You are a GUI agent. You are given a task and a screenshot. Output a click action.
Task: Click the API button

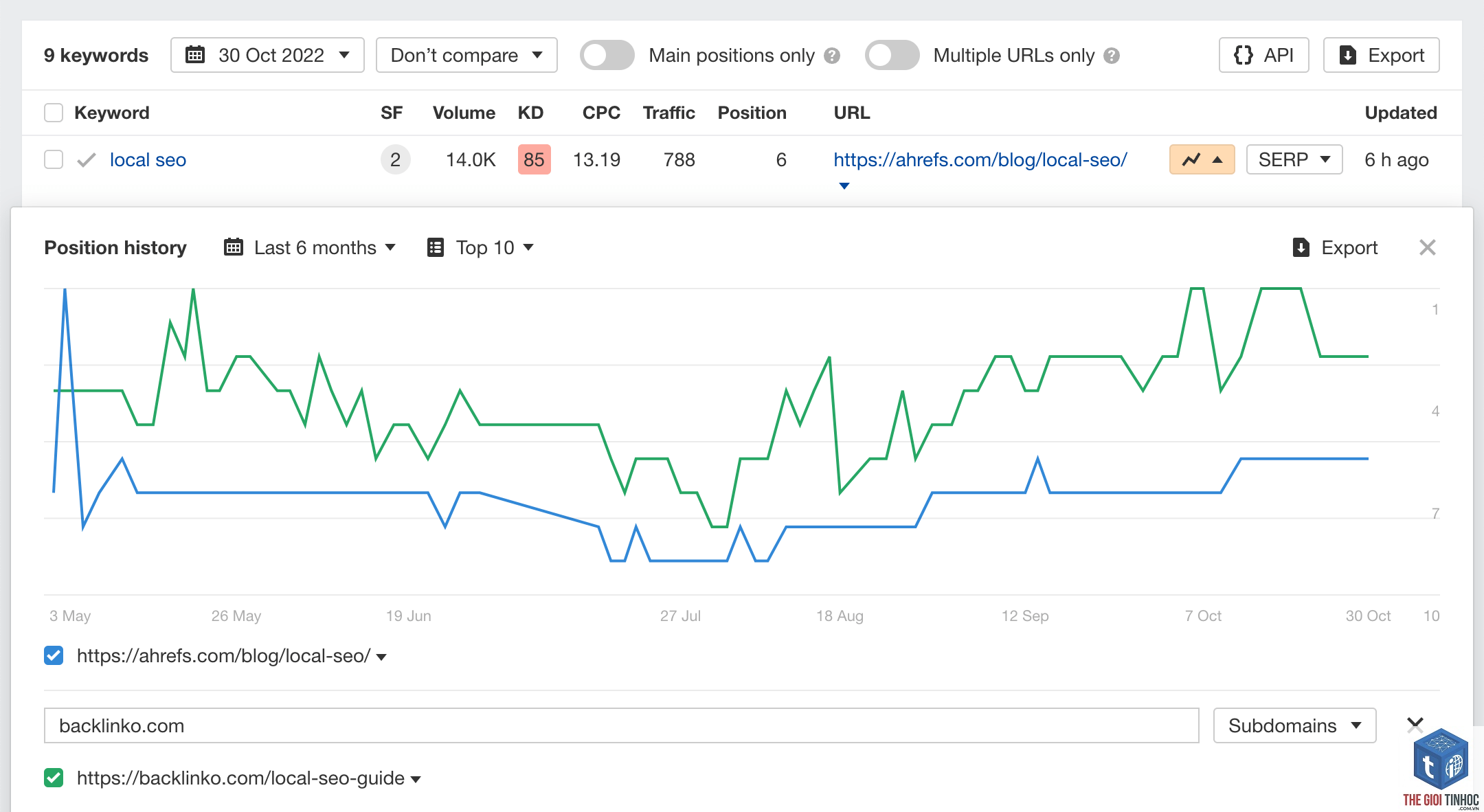click(x=1263, y=55)
